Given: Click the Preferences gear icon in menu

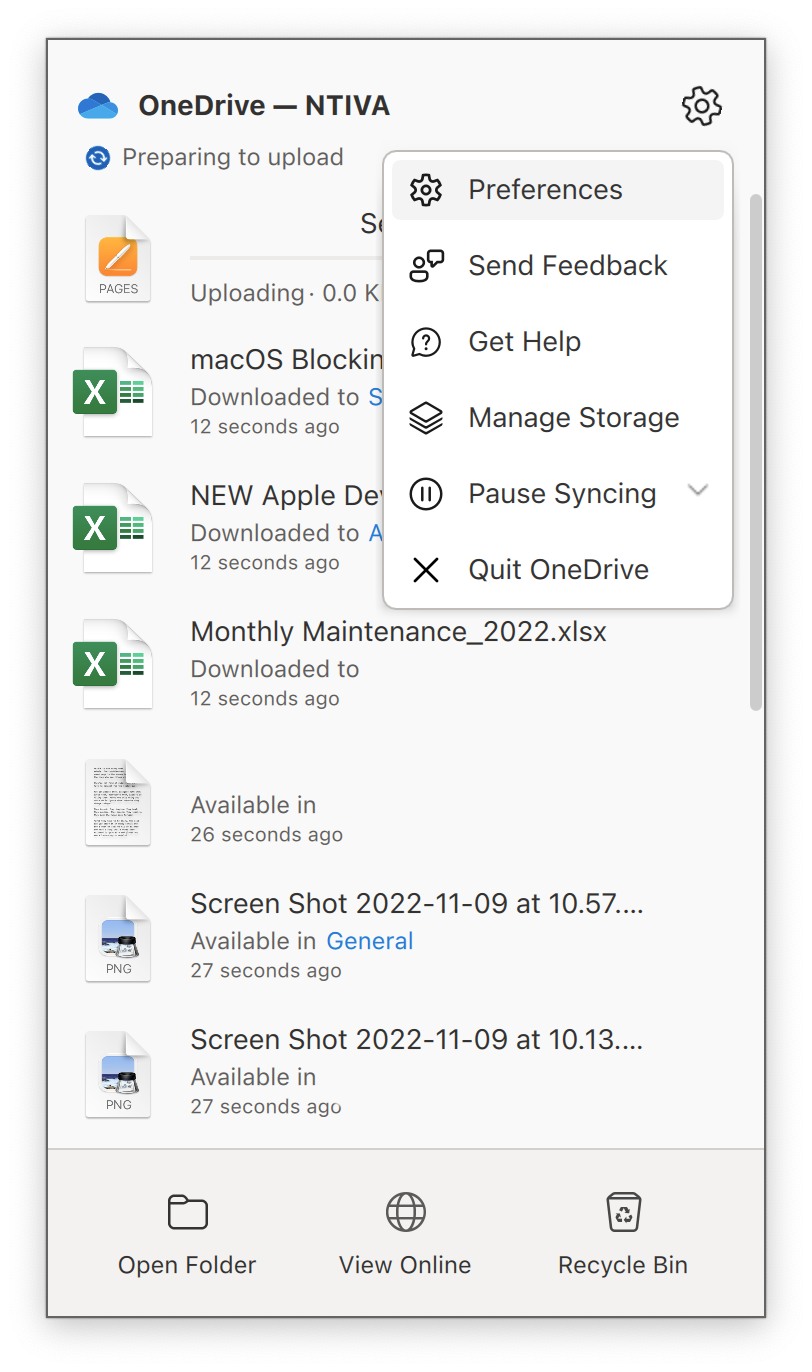Looking at the screenshot, I should coord(426,190).
